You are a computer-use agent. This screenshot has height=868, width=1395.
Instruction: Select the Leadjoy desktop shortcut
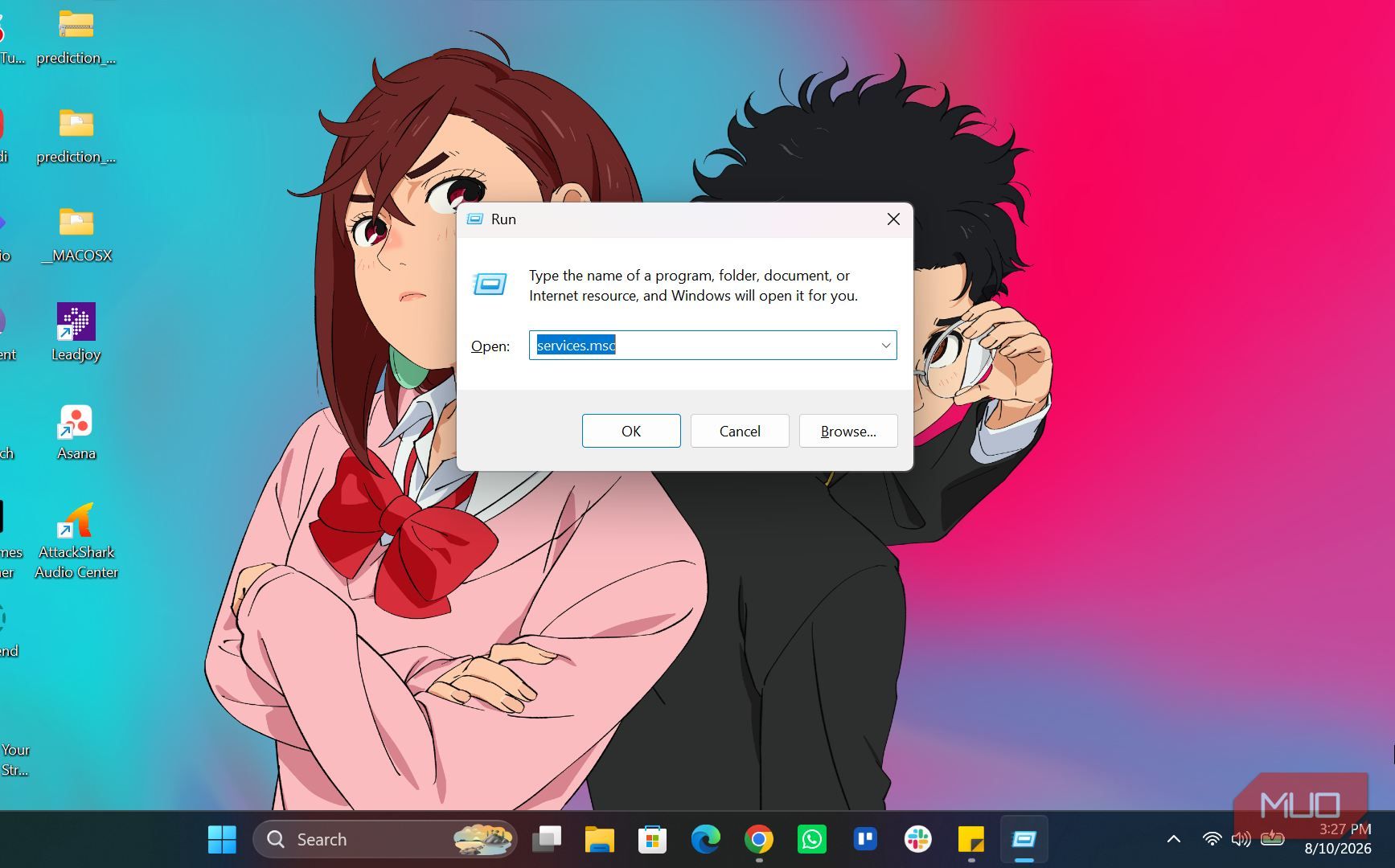(76, 333)
